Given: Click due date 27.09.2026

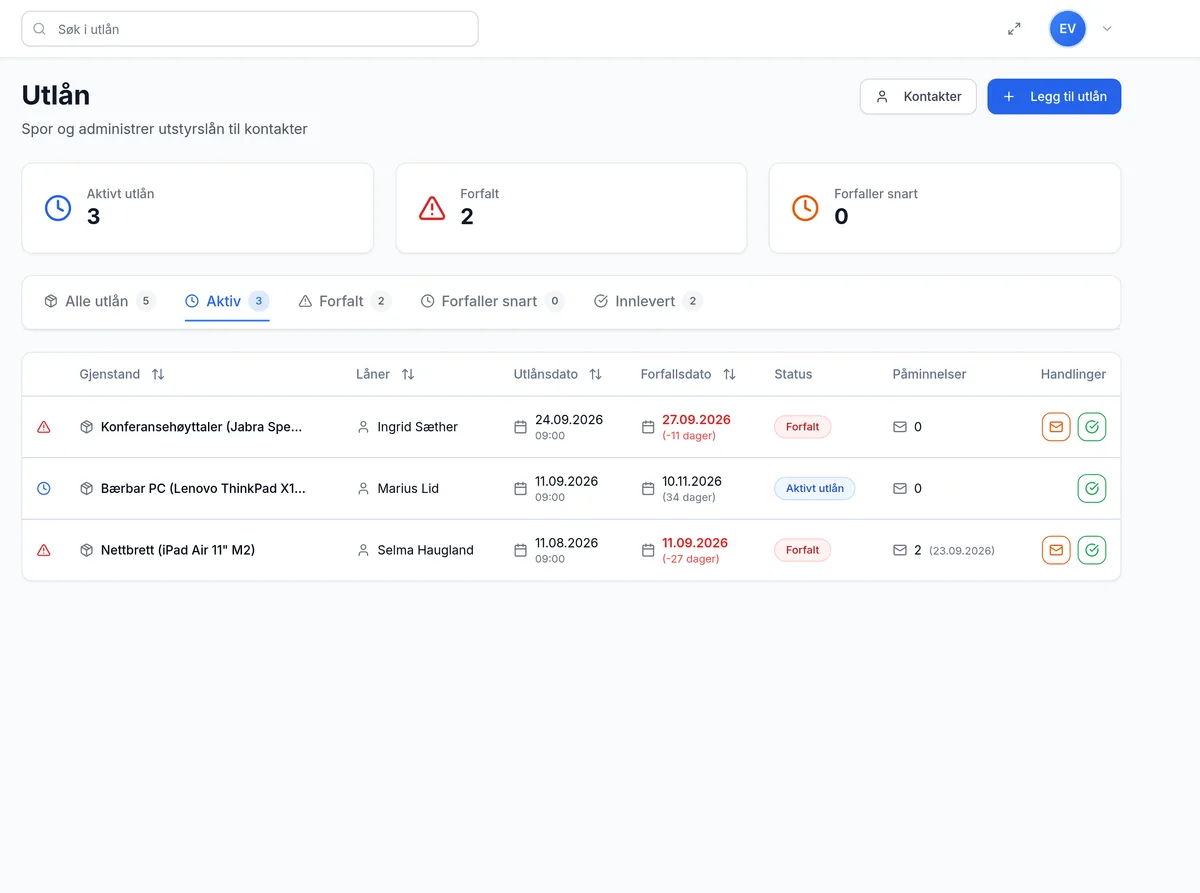Looking at the screenshot, I should click(696, 420).
